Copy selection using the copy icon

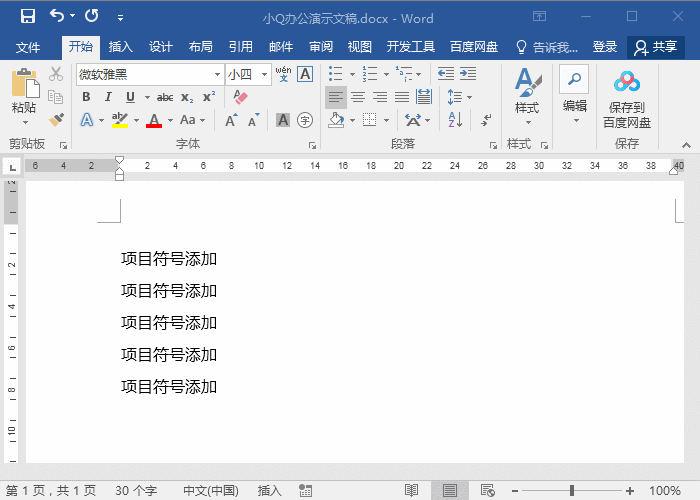[x=56, y=97]
